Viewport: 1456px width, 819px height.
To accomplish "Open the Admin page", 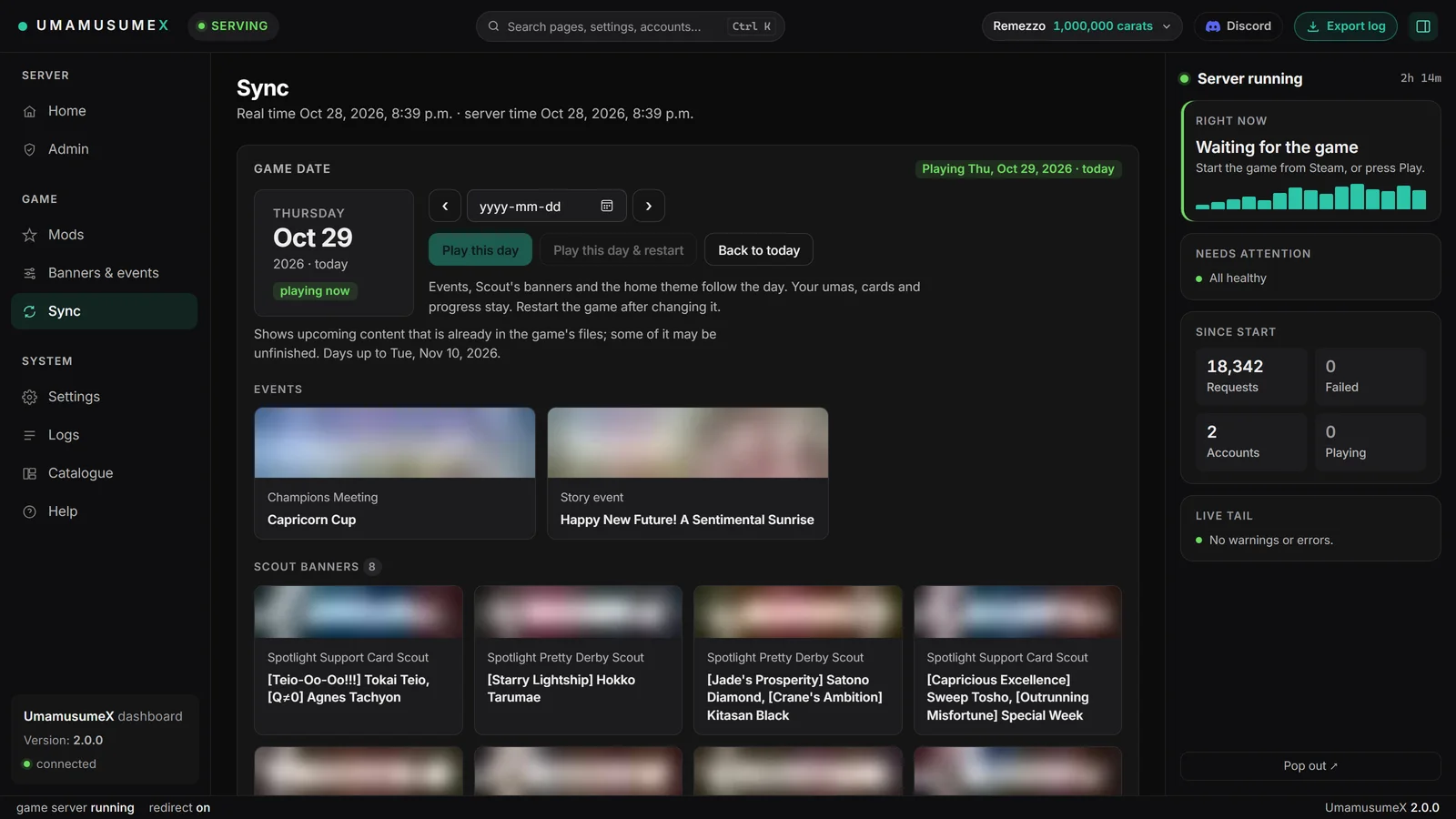I will click(x=104, y=149).
